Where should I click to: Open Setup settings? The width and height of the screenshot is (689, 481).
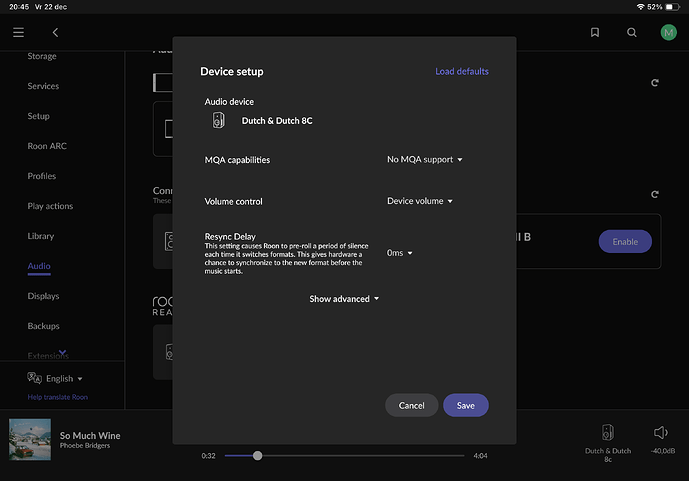point(38,116)
